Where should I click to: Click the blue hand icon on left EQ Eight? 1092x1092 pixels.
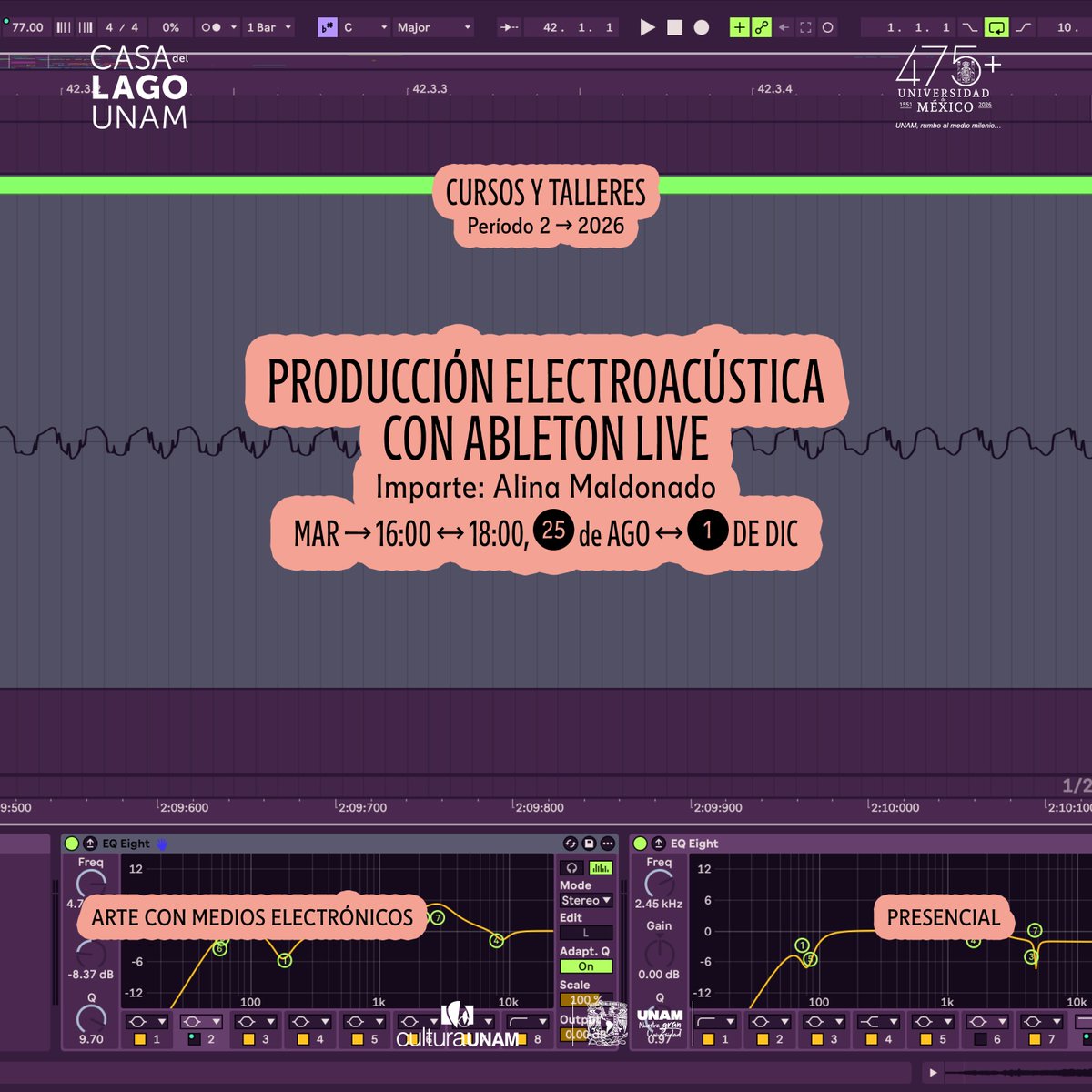click(x=162, y=844)
